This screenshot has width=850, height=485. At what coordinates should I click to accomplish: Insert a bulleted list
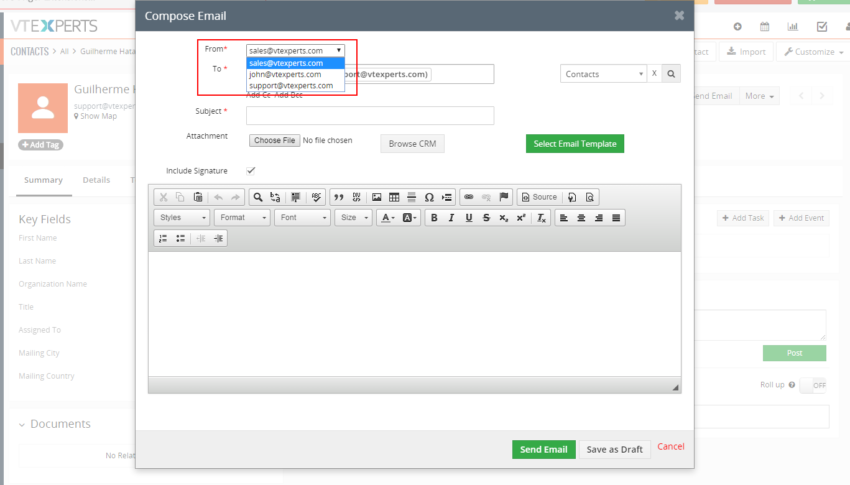pyautogui.click(x=181, y=238)
